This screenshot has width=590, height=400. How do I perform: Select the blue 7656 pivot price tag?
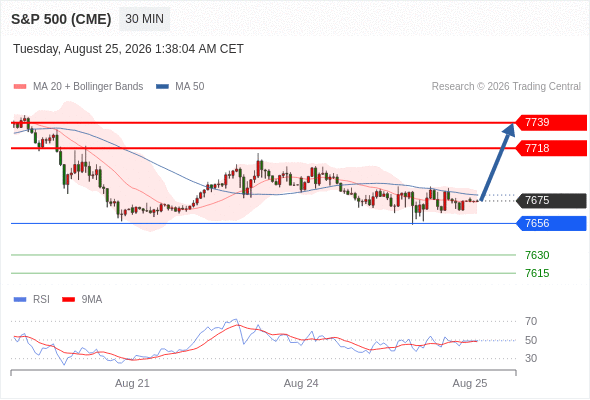[x=551, y=224]
